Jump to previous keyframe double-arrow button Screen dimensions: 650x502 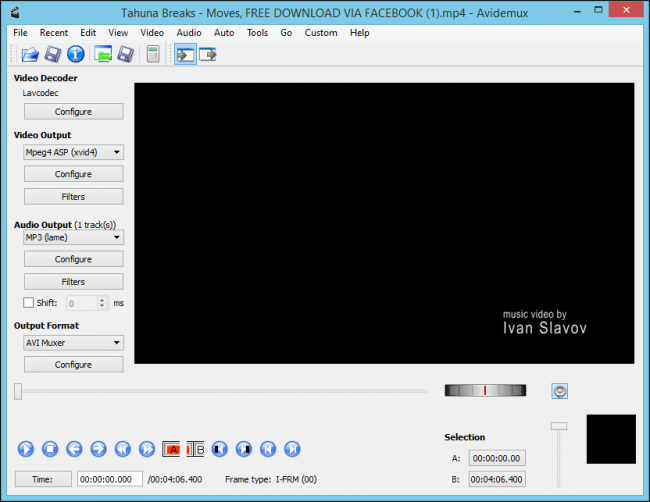coord(123,449)
